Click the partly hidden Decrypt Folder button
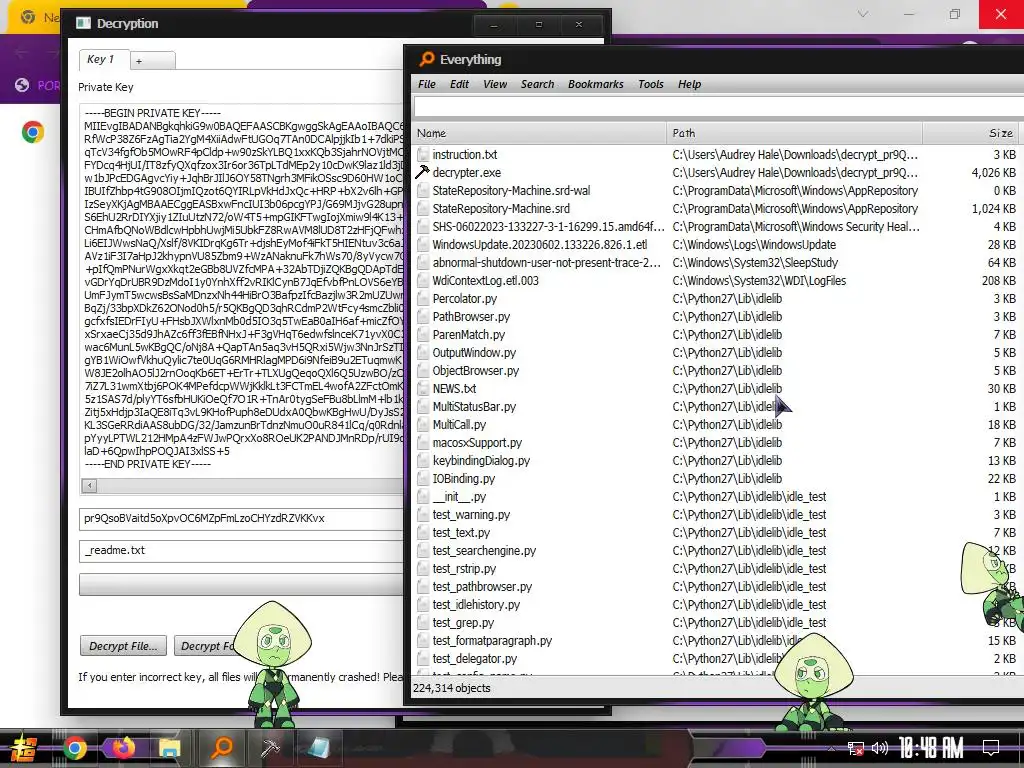Image resolution: width=1024 pixels, height=768 pixels. (206, 646)
